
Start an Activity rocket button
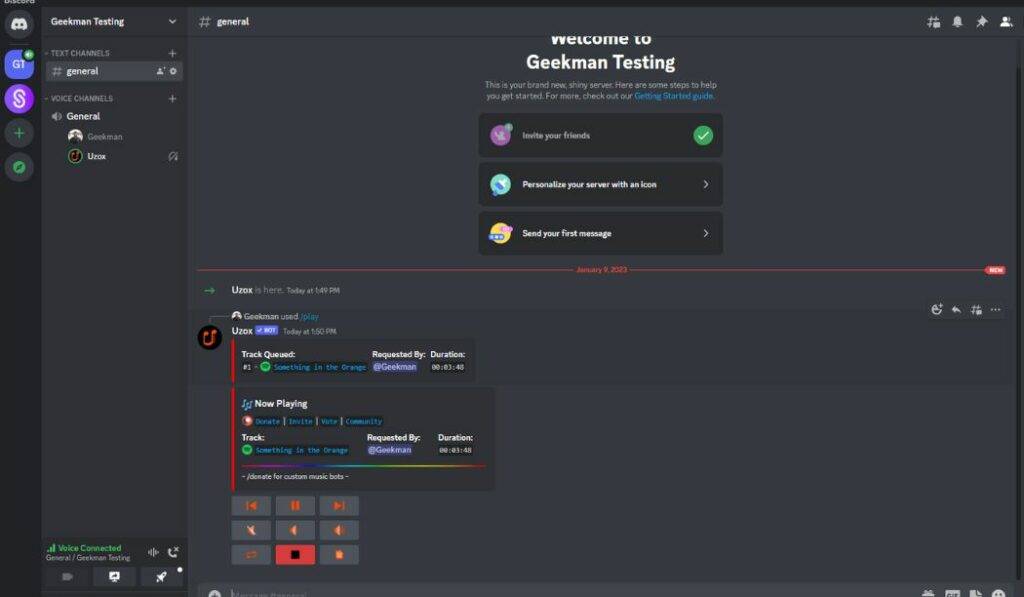(161, 577)
